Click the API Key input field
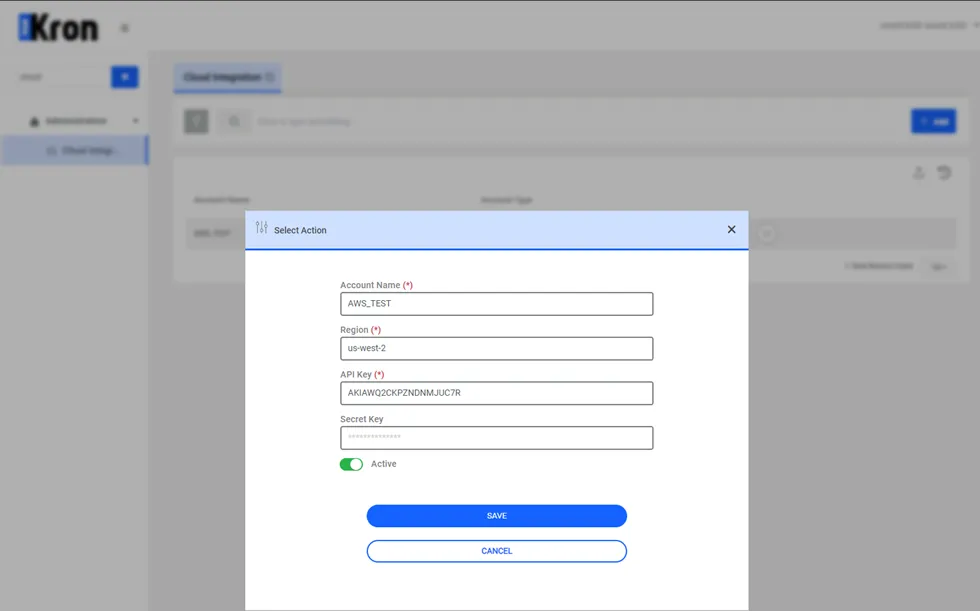 (x=496, y=393)
